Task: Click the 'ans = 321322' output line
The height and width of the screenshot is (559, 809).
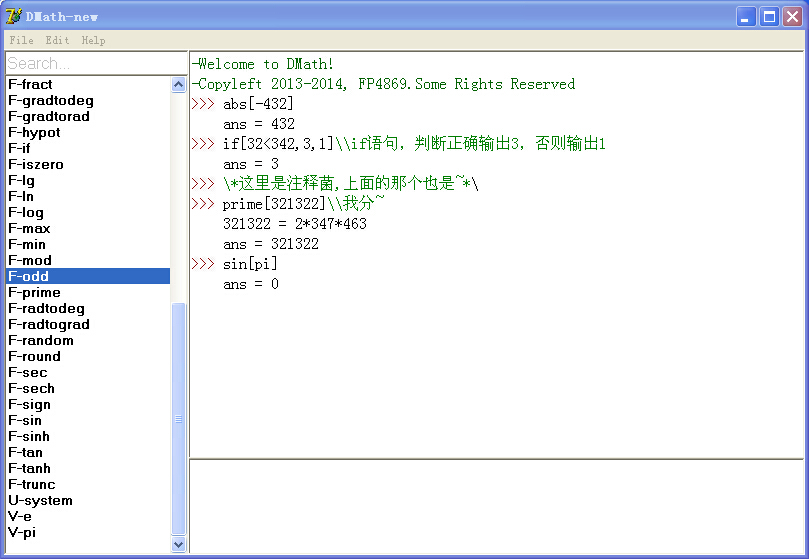Action: (x=271, y=244)
